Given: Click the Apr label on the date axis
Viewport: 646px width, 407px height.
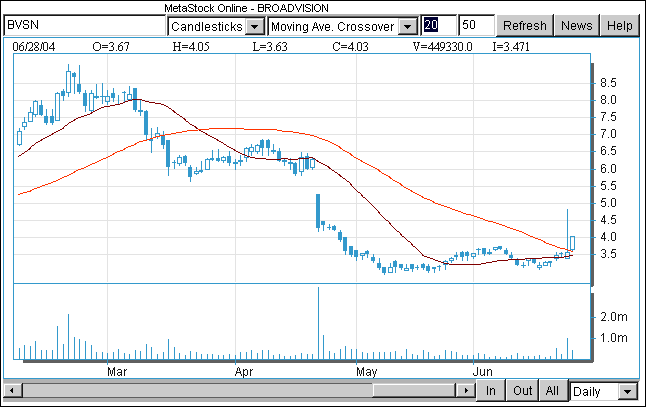Looking at the screenshot, I should pyautogui.click(x=243, y=372).
